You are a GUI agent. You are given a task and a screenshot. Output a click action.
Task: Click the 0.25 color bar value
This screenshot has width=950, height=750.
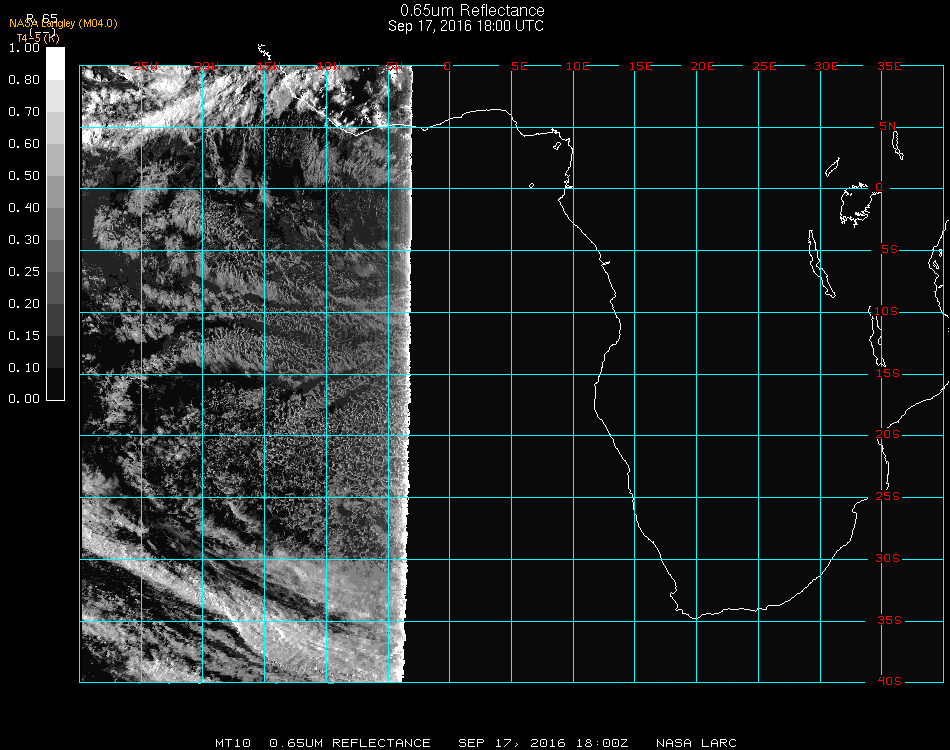[x=24, y=272]
